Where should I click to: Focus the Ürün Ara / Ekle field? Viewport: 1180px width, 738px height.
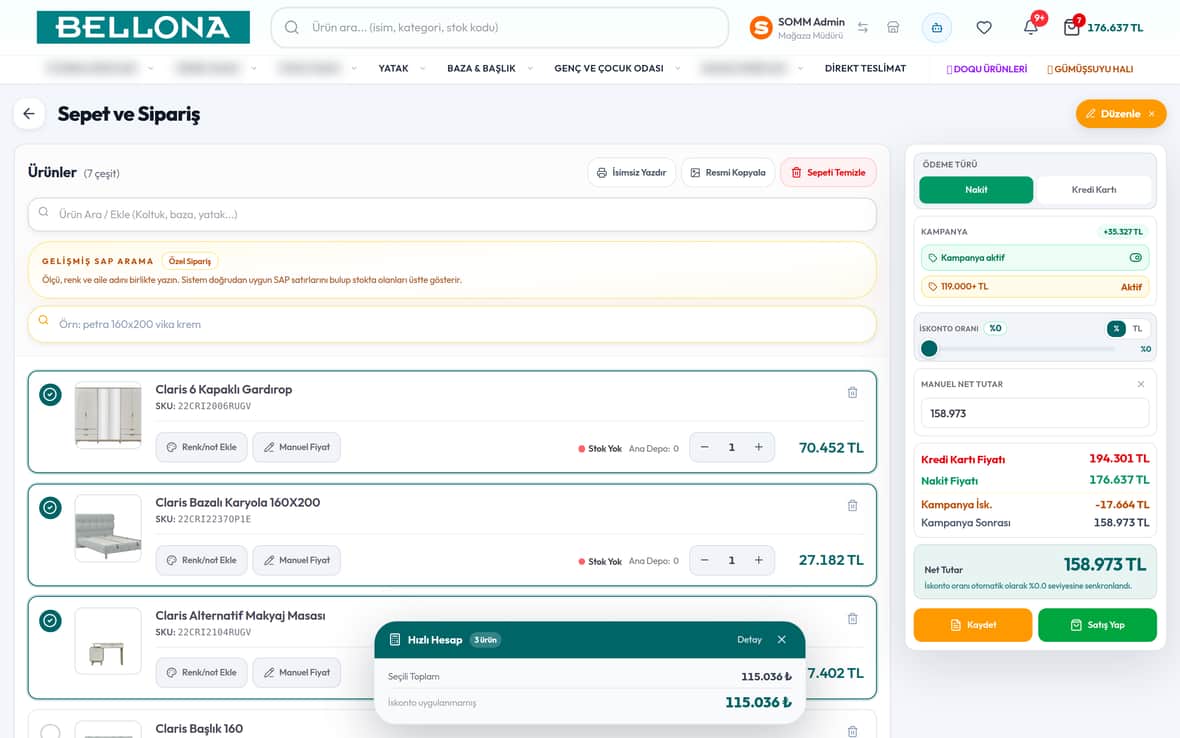coord(452,214)
